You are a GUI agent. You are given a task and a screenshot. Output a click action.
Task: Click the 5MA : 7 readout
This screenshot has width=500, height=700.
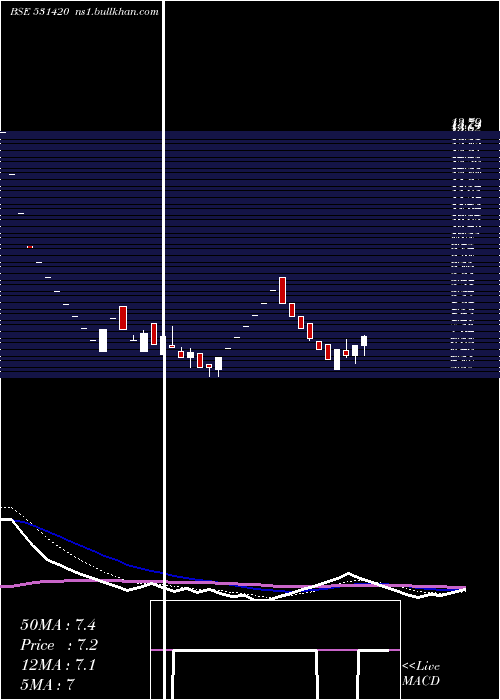point(47,684)
